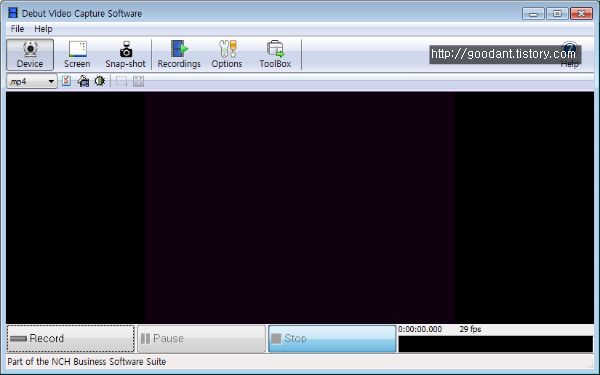Open the Help menu
Viewport: 600px width, 375px height.
(43, 29)
